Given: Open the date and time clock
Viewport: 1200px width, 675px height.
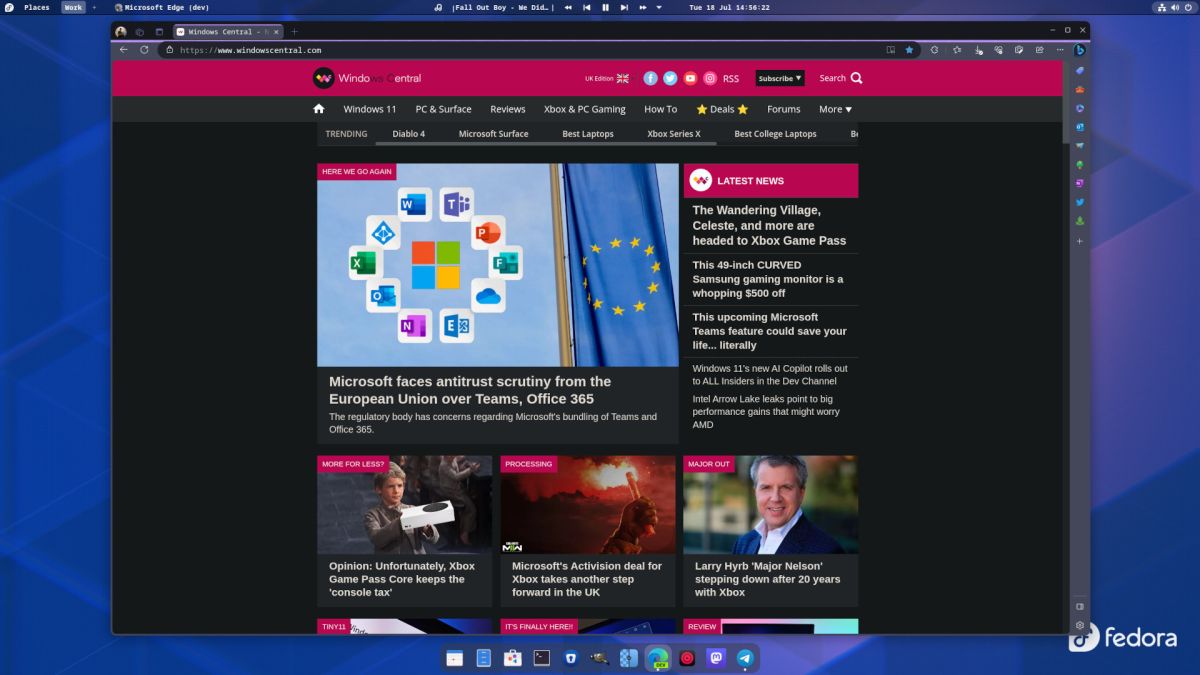Looking at the screenshot, I should click(x=729, y=7).
